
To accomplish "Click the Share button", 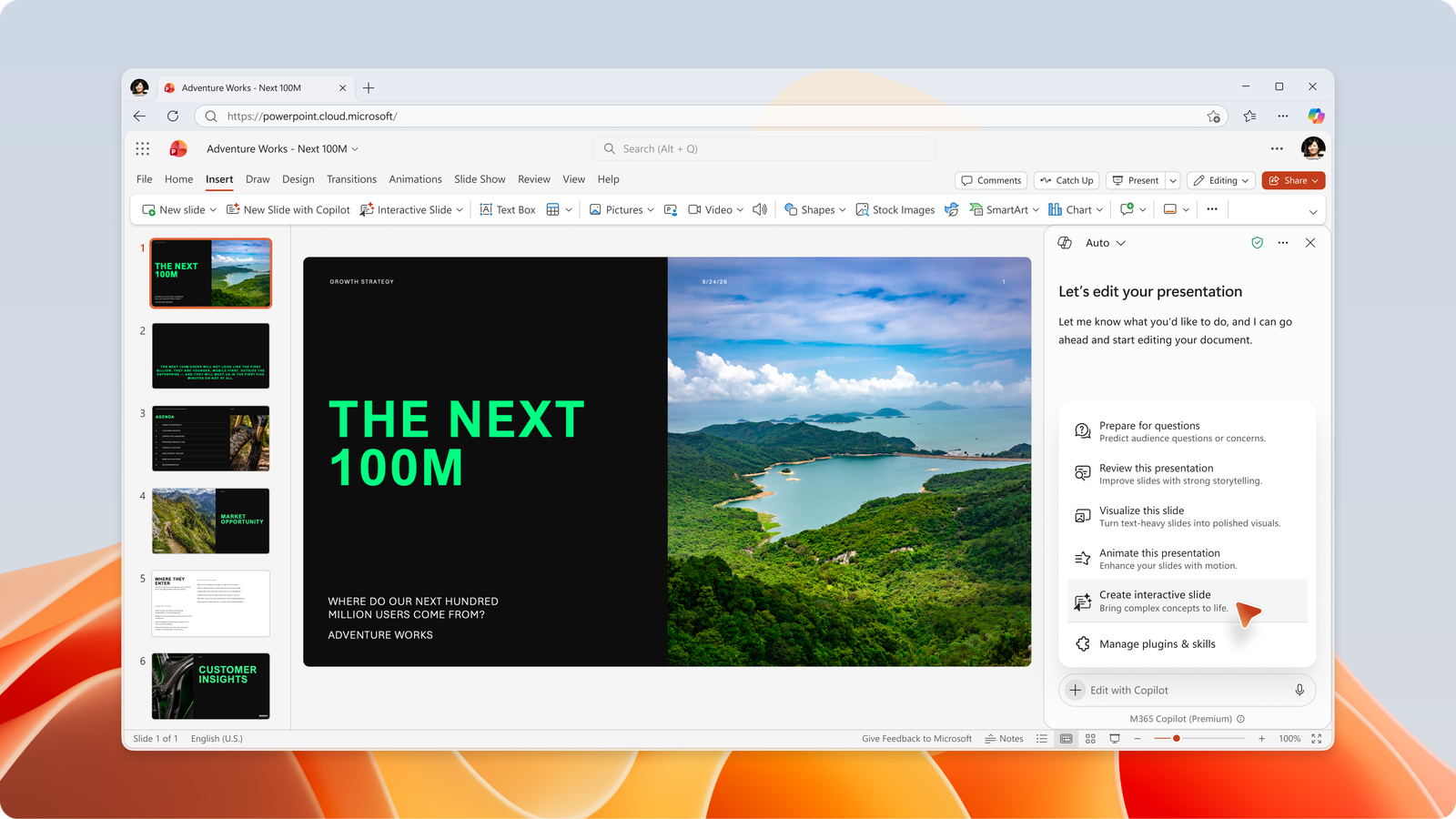I will coord(1293,180).
